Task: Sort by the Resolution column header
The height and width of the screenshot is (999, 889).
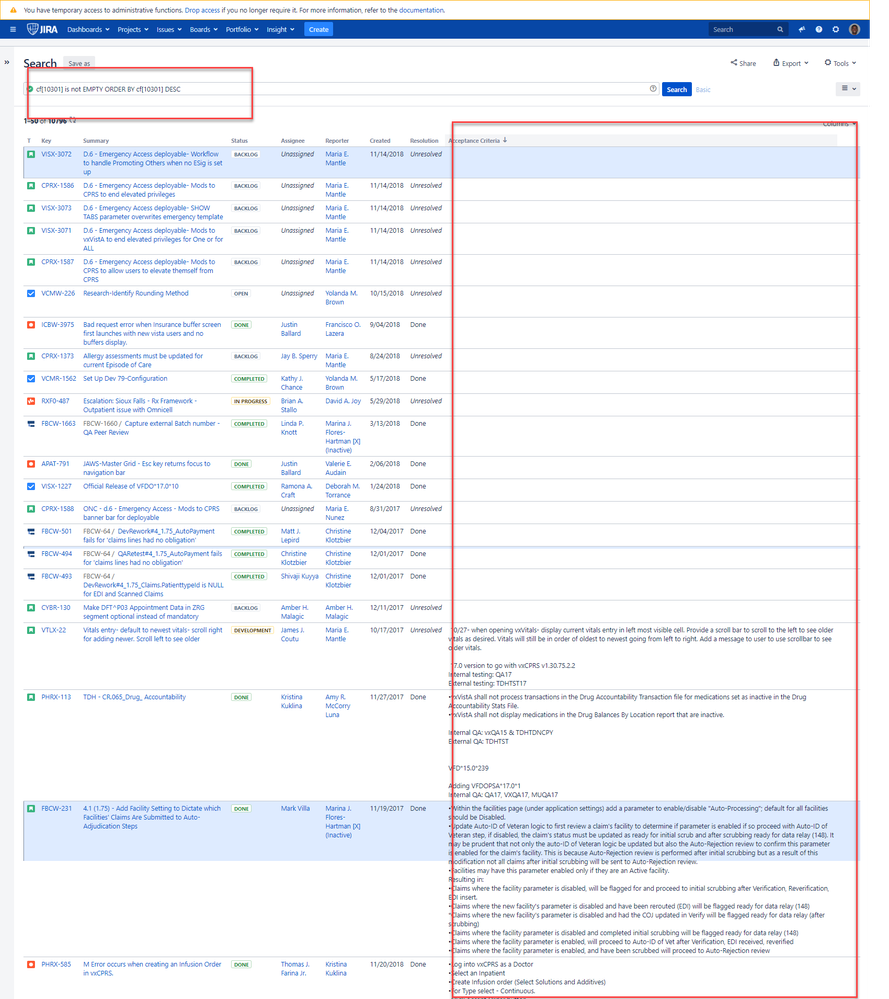Action: coord(424,141)
